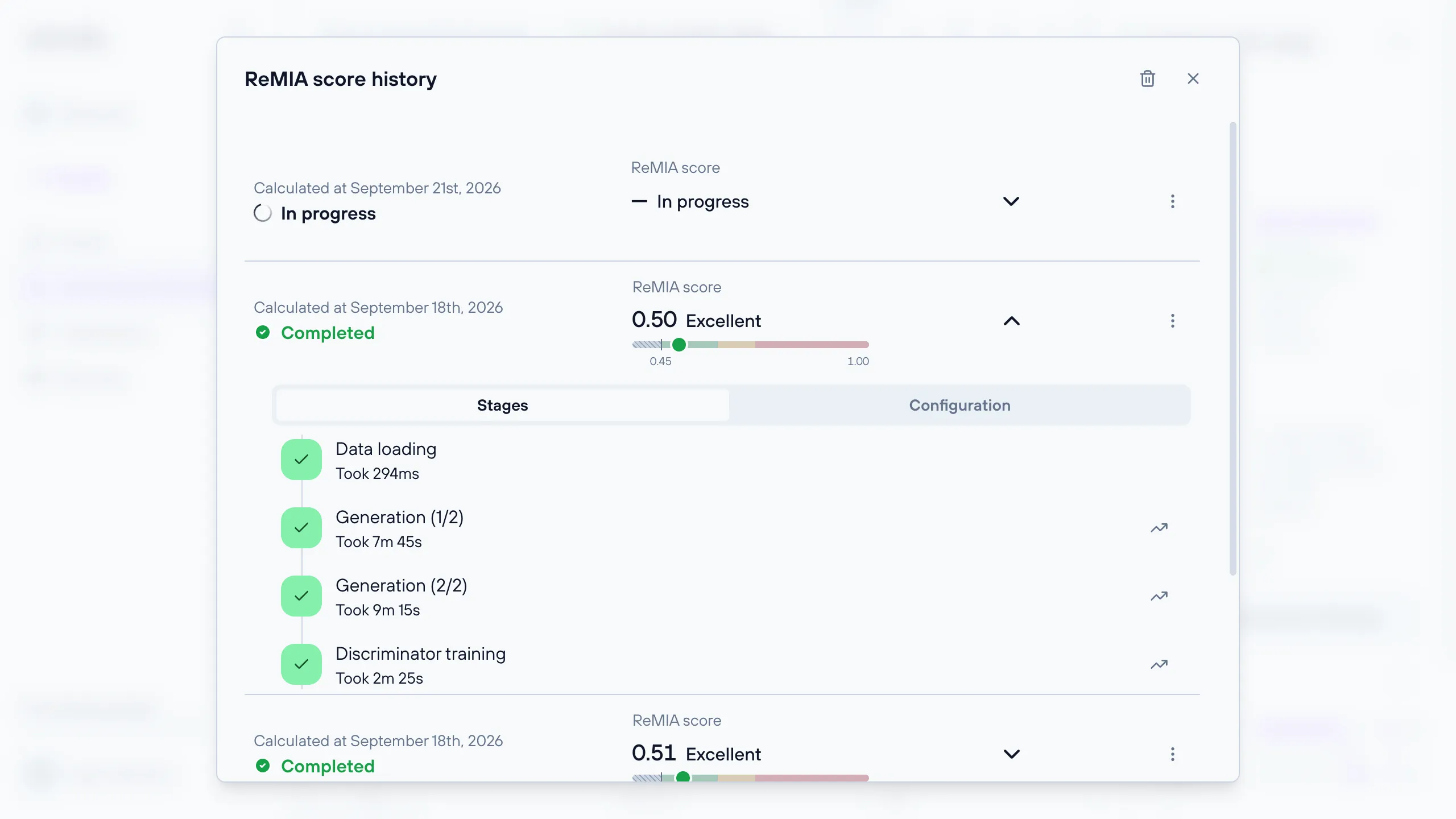The height and width of the screenshot is (819, 1456).
Task: Click the "0.51" score value
Action: click(x=653, y=753)
